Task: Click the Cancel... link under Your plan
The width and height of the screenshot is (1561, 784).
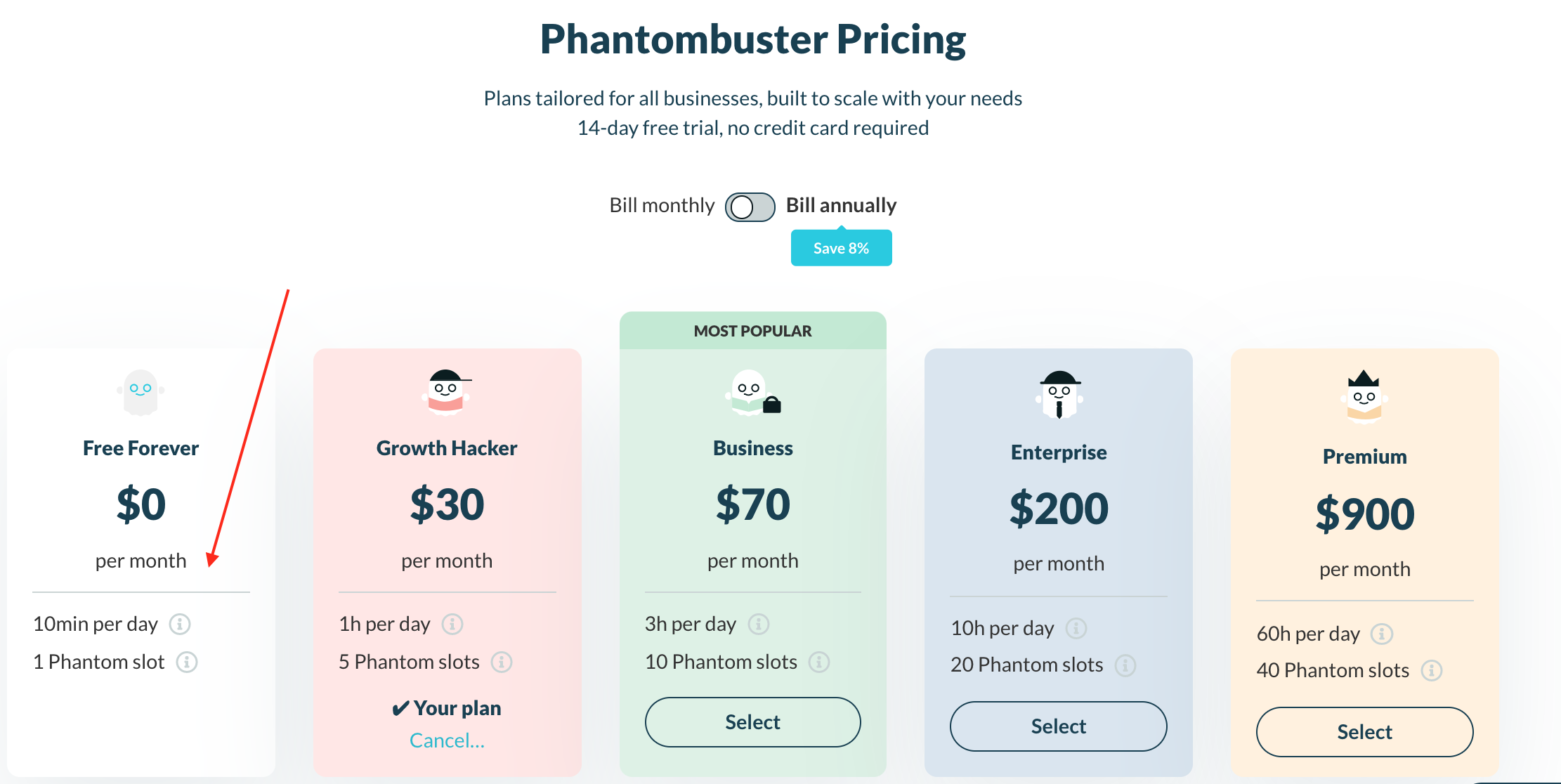Action: pos(447,740)
